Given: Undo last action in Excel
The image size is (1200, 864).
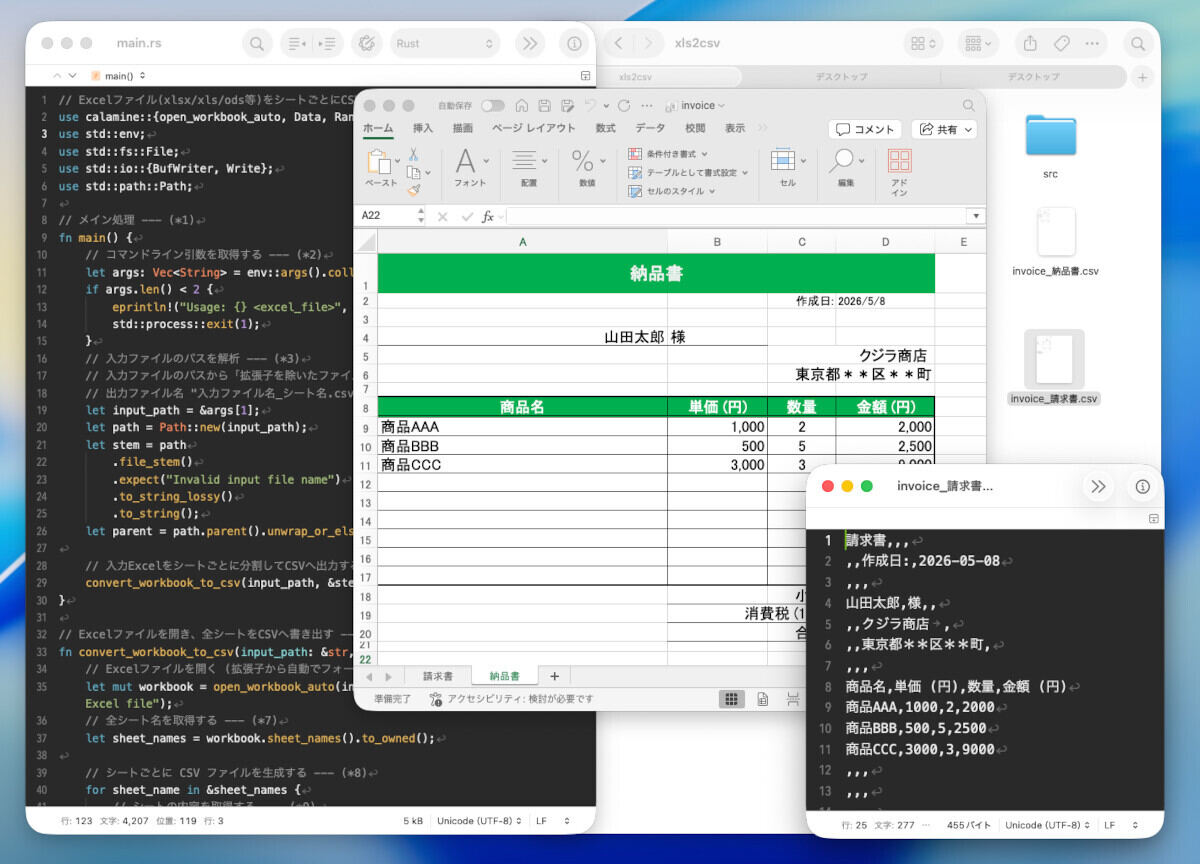Looking at the screenshot, I should (x=590, y=106).
